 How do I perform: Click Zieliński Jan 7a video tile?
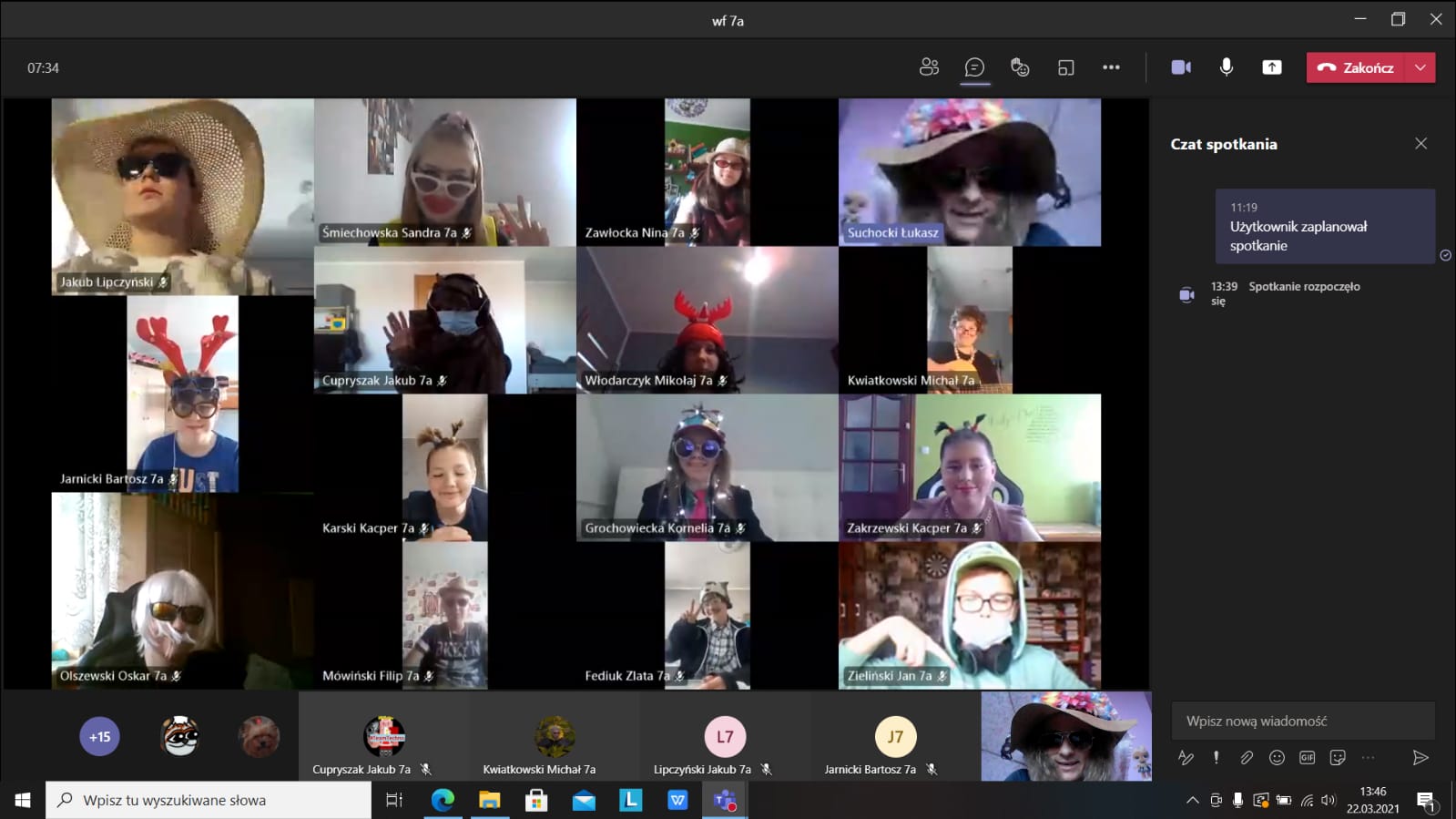tap(970, 615)
